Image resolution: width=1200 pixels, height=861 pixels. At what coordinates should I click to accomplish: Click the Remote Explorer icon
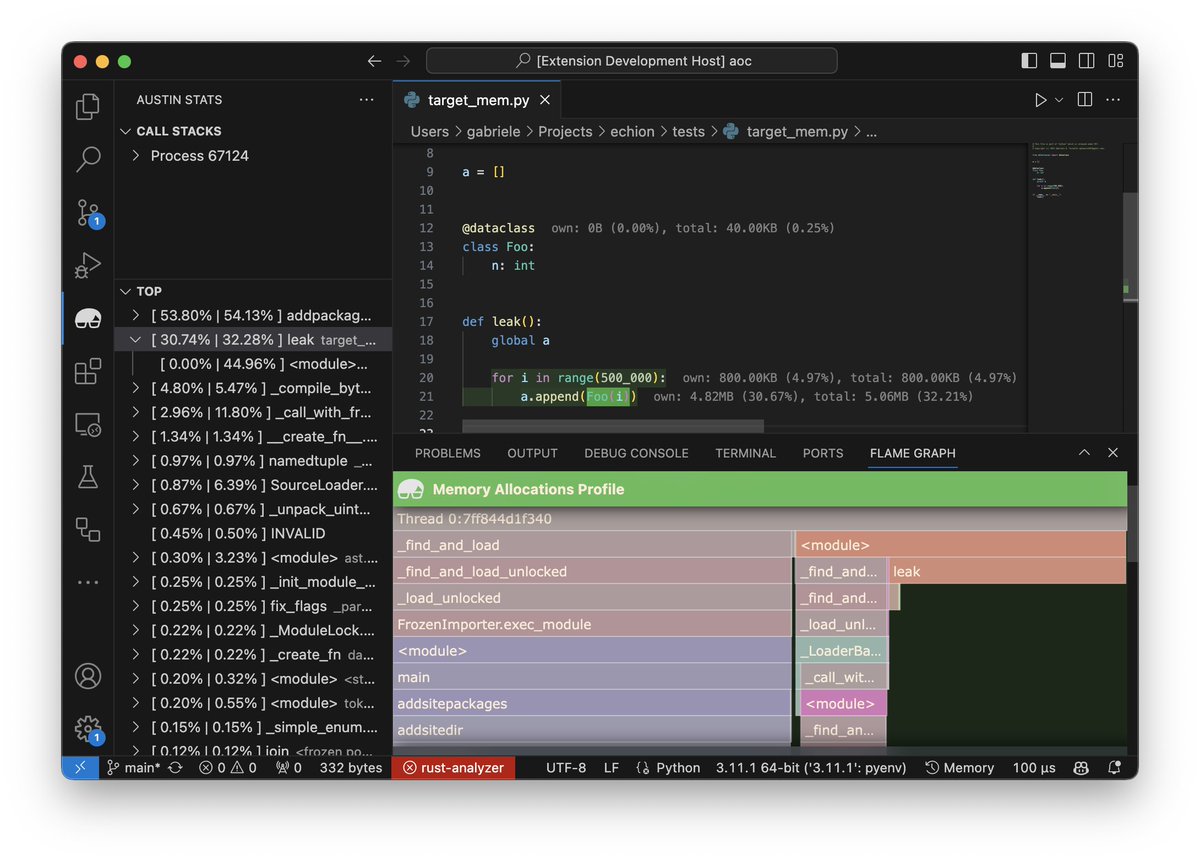pyautogui.click(x=88, y=424)
